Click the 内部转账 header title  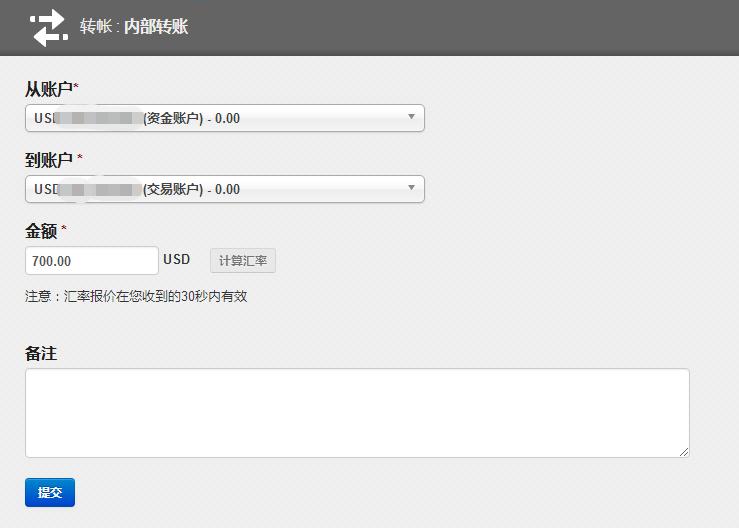pyautogui.click(x=156, y=27)
